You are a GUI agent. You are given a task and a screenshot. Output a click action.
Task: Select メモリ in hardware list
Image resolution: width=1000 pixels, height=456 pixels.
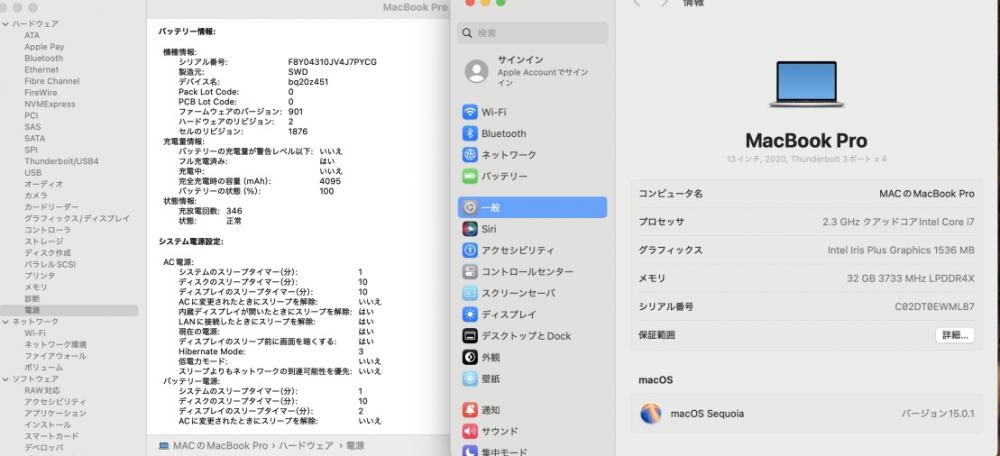pos(36,287)
